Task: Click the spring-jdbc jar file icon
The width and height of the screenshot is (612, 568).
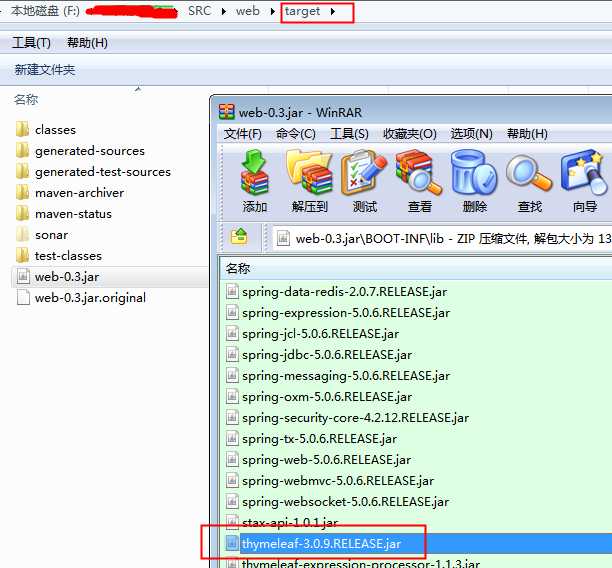Action: click(x=232, y=354)
